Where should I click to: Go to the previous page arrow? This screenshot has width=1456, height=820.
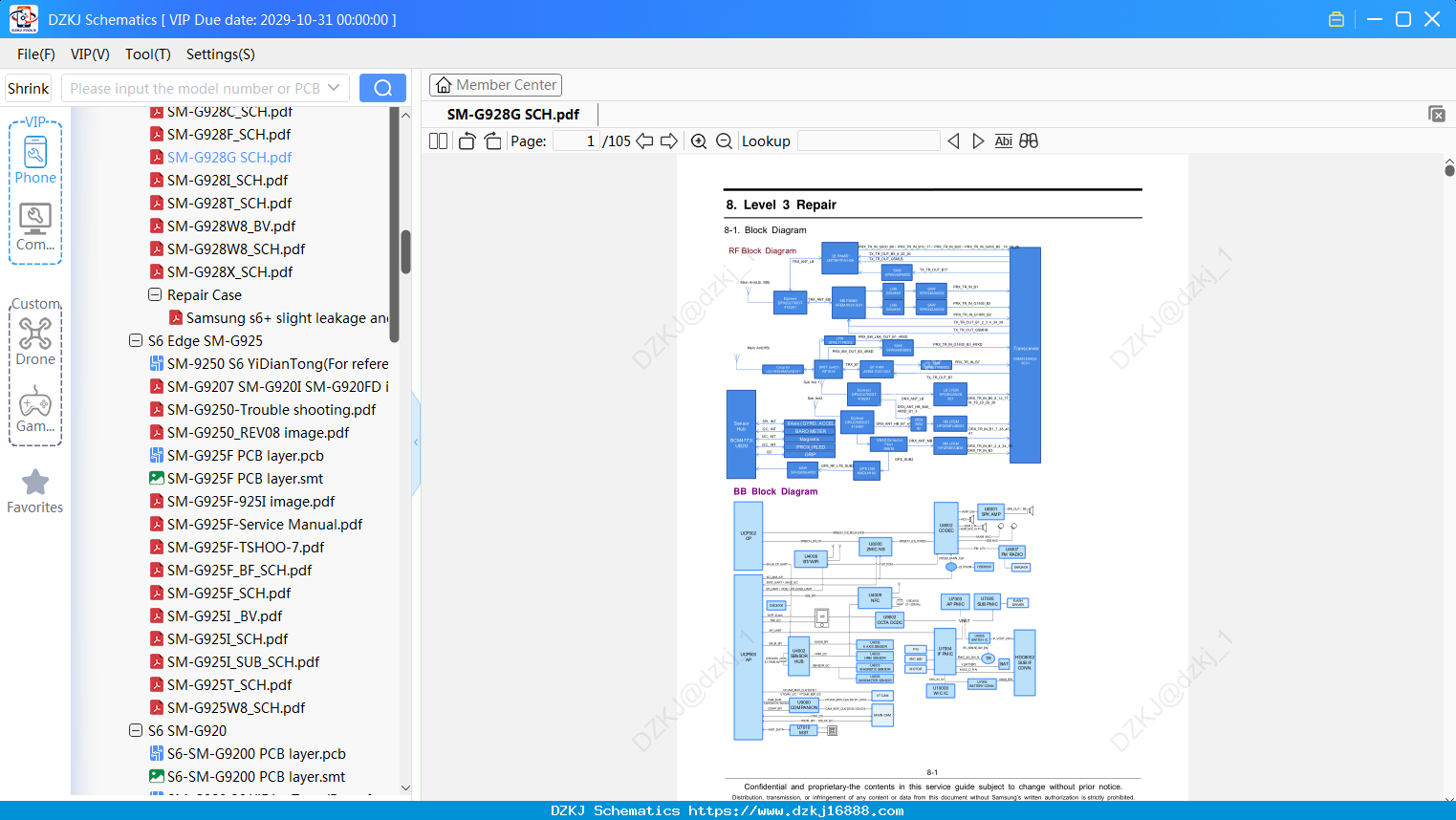pyautogui.click(x=644, y=141)
